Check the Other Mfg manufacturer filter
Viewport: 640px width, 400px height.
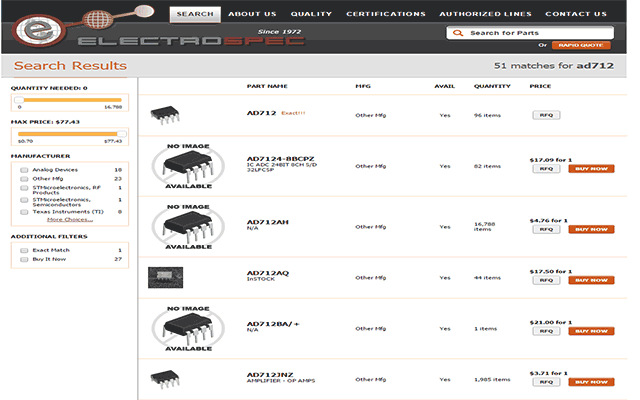pyautogui.click(x=24, y=179)
